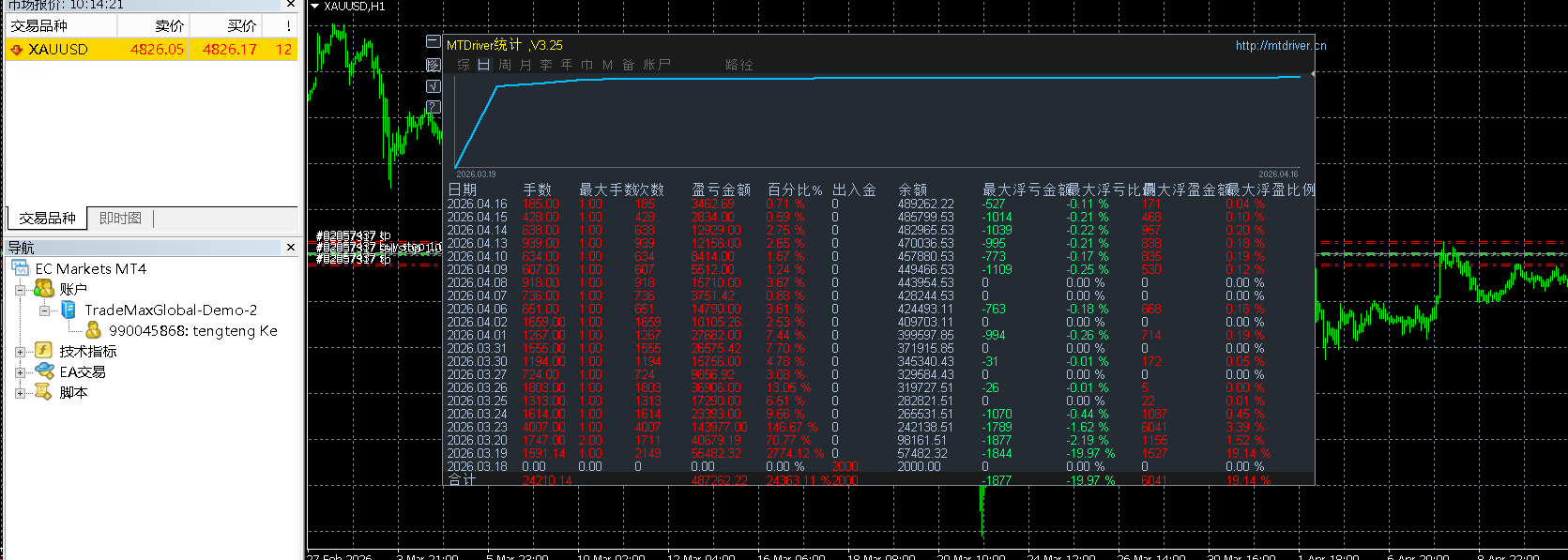The width and height of the screenshot is (1568, 560).
Task: Select 技术指标 in the navigator tree
Action: [x=88, y=352]
